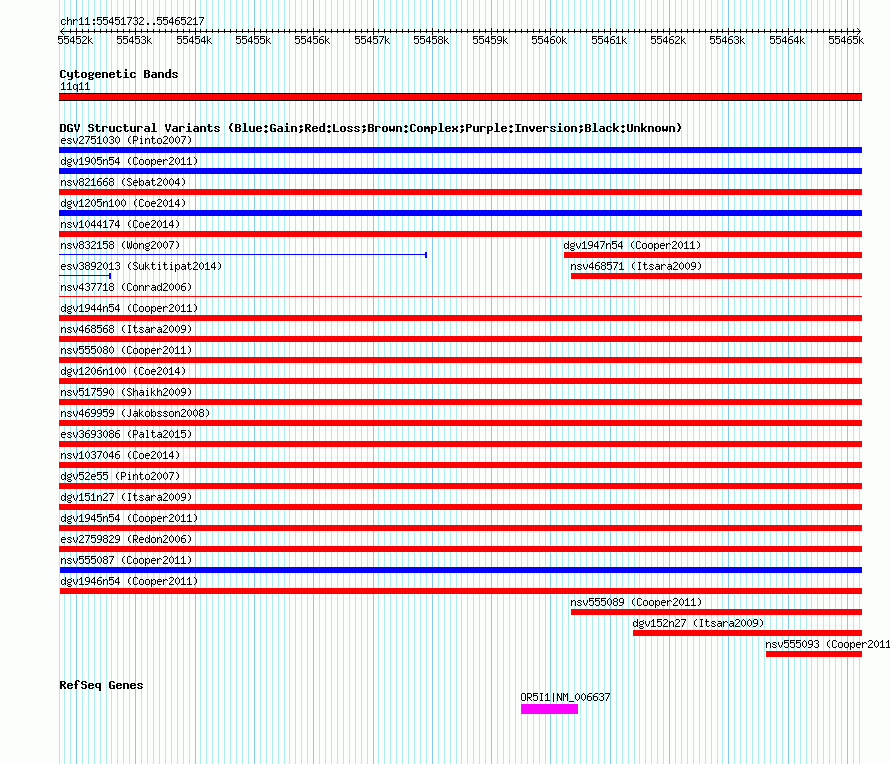Select the blue nsv555087 gain bar

tap(460, 570)
